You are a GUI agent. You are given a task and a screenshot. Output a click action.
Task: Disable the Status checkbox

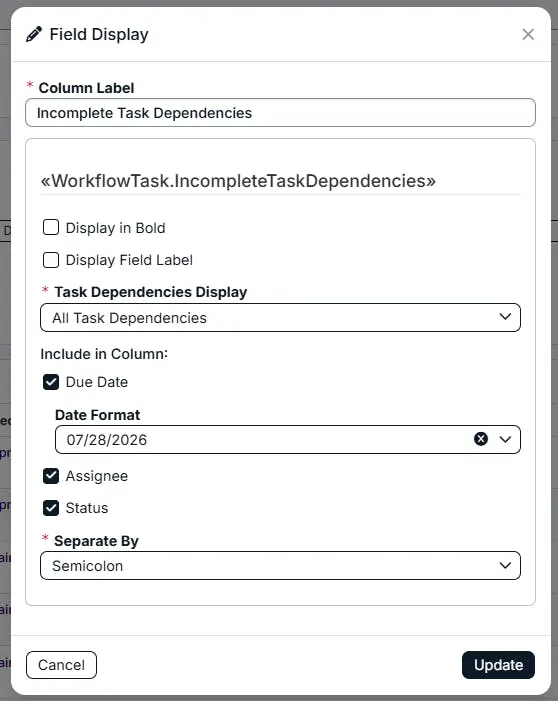(51, 508)
